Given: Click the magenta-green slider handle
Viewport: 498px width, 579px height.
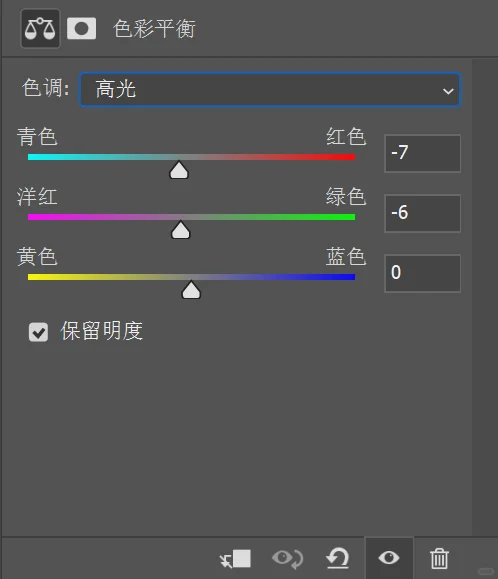Looking at the screenshot, I should [181, 230].
